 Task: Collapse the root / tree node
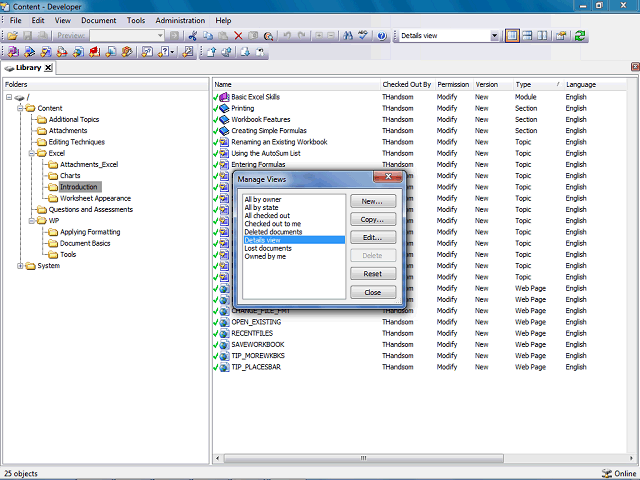pyautogui.click(x=9, y=98)
